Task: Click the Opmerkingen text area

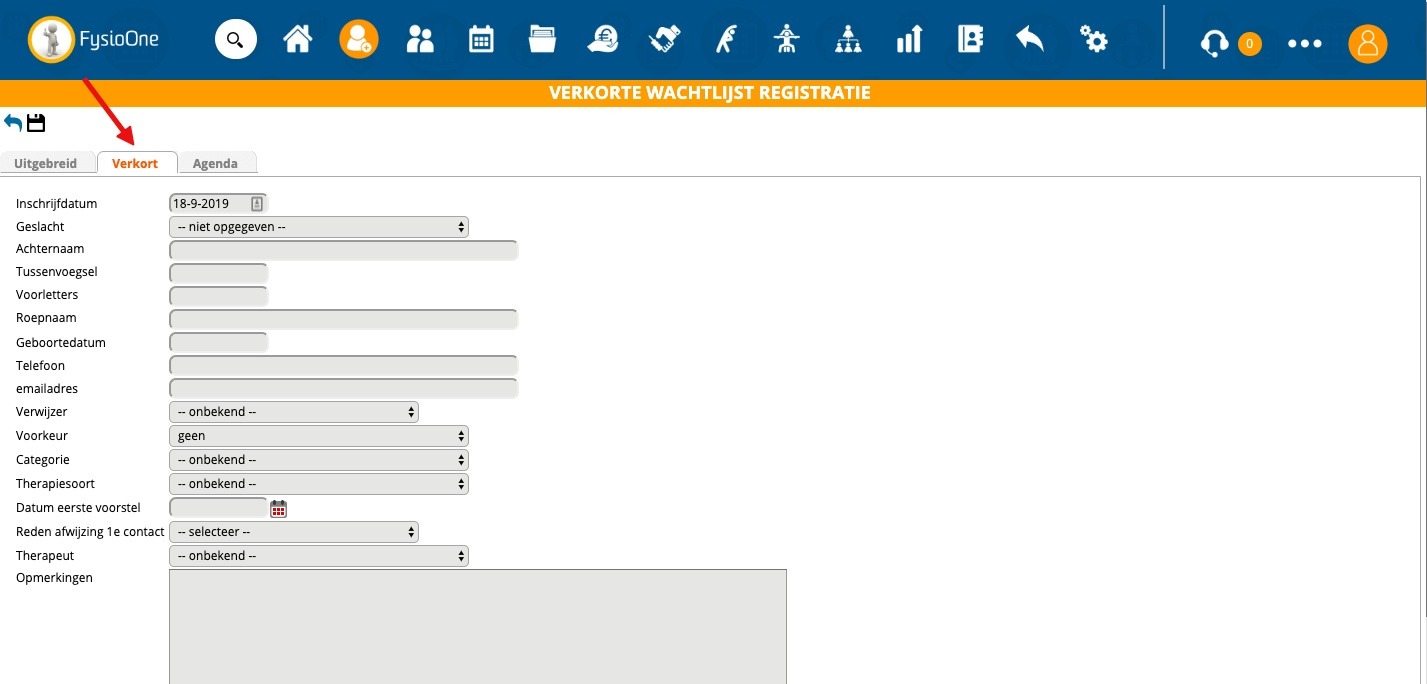Action: (477, 626)
